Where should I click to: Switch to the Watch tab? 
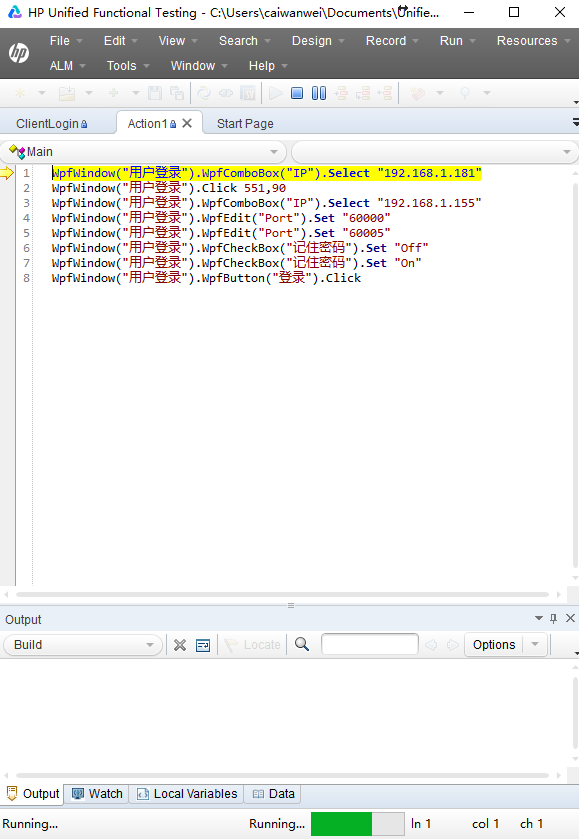[x=98, y=794]
